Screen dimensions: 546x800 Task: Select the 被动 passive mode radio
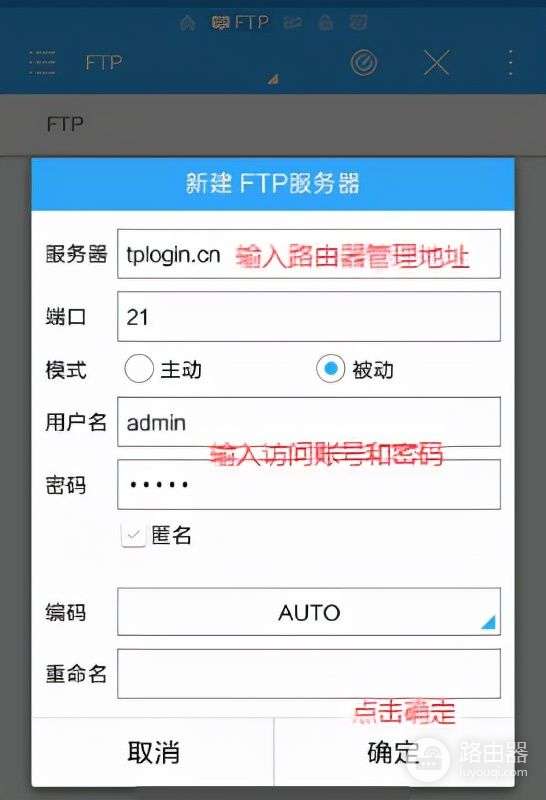[331, 368]
